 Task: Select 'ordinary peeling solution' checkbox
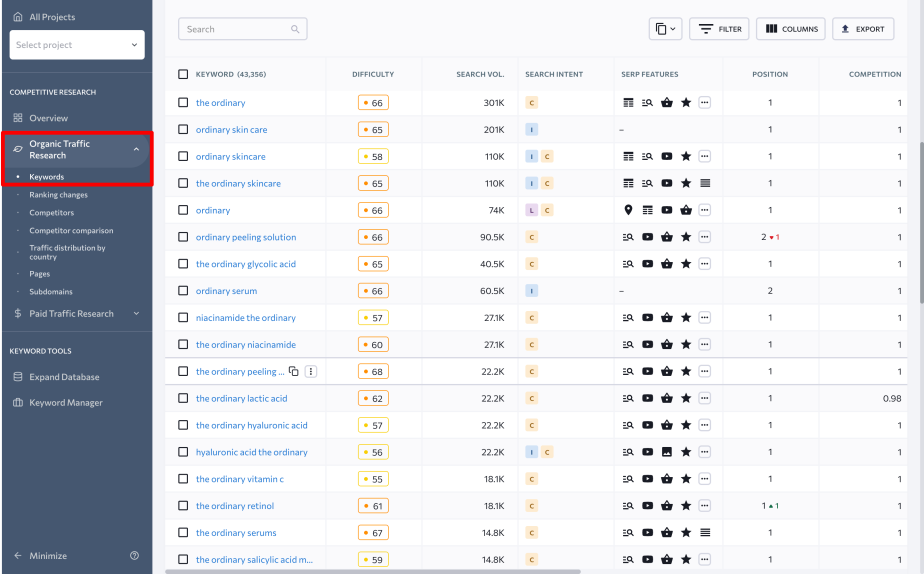click(183, 237)
